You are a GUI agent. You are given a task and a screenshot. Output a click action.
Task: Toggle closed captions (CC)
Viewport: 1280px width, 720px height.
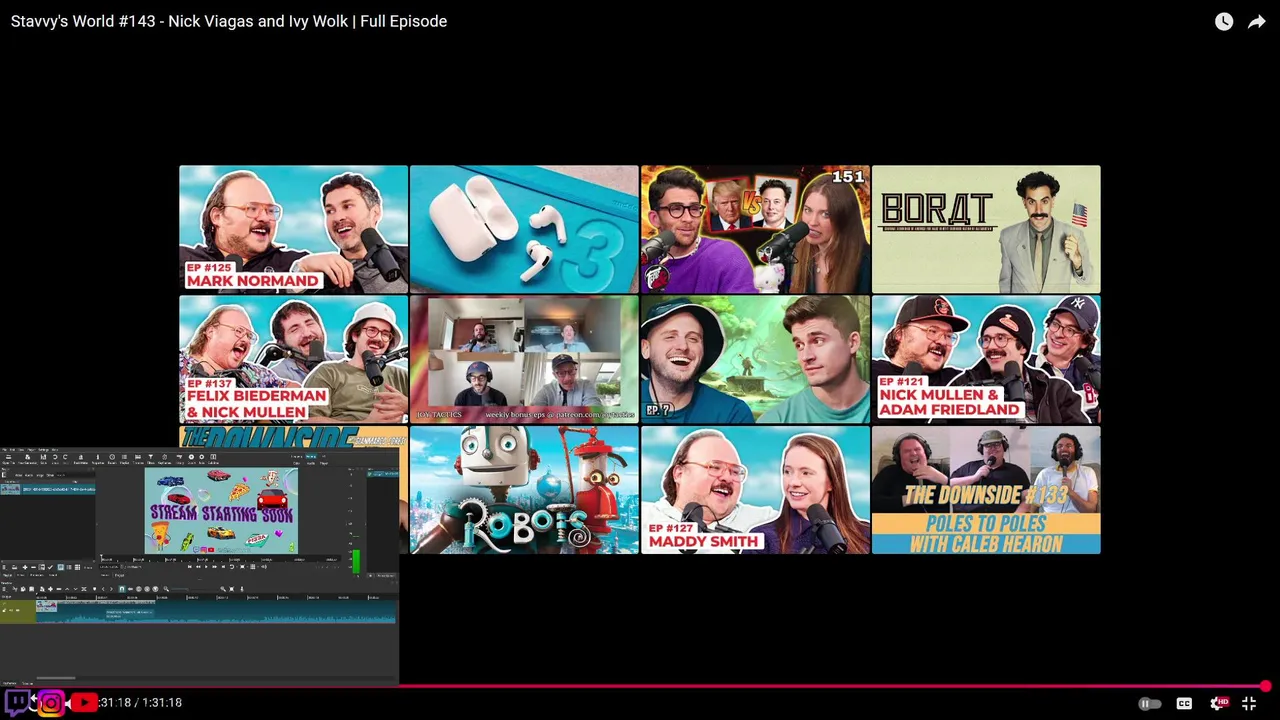click(1184, 704)
